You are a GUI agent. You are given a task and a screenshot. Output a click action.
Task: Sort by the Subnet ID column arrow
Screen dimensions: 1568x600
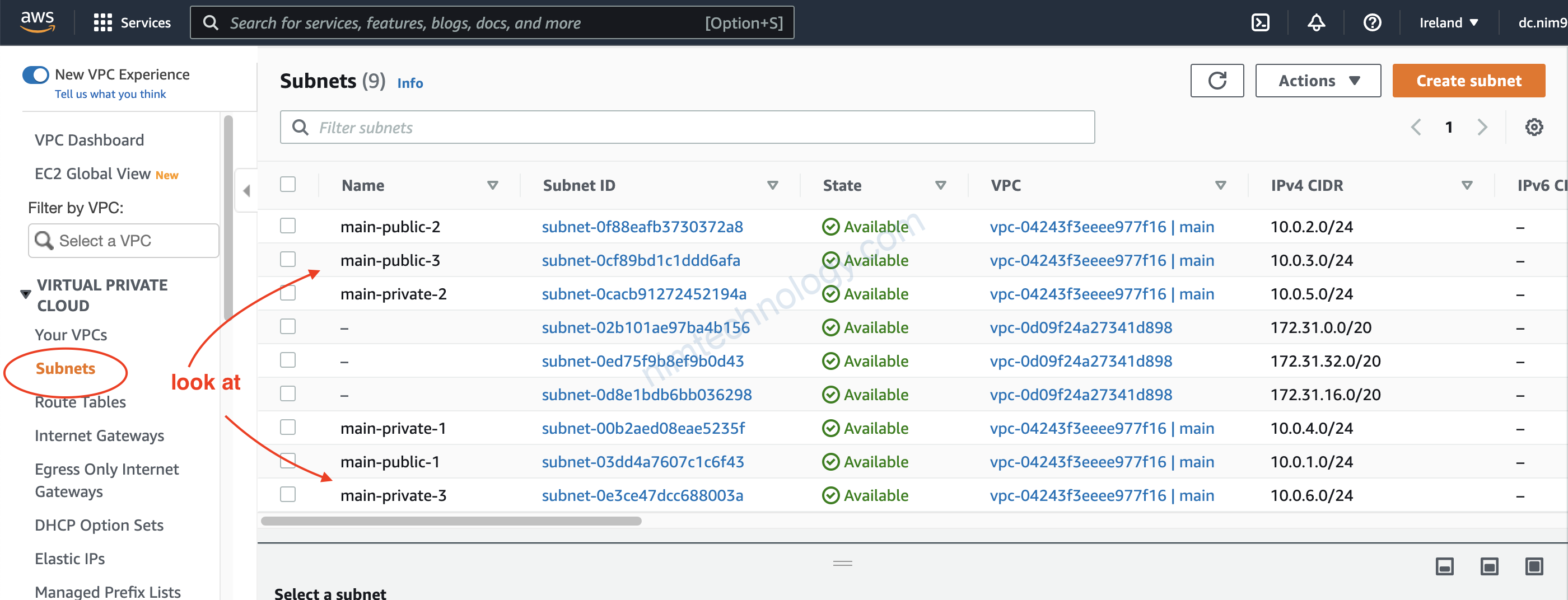click(772, 185)
